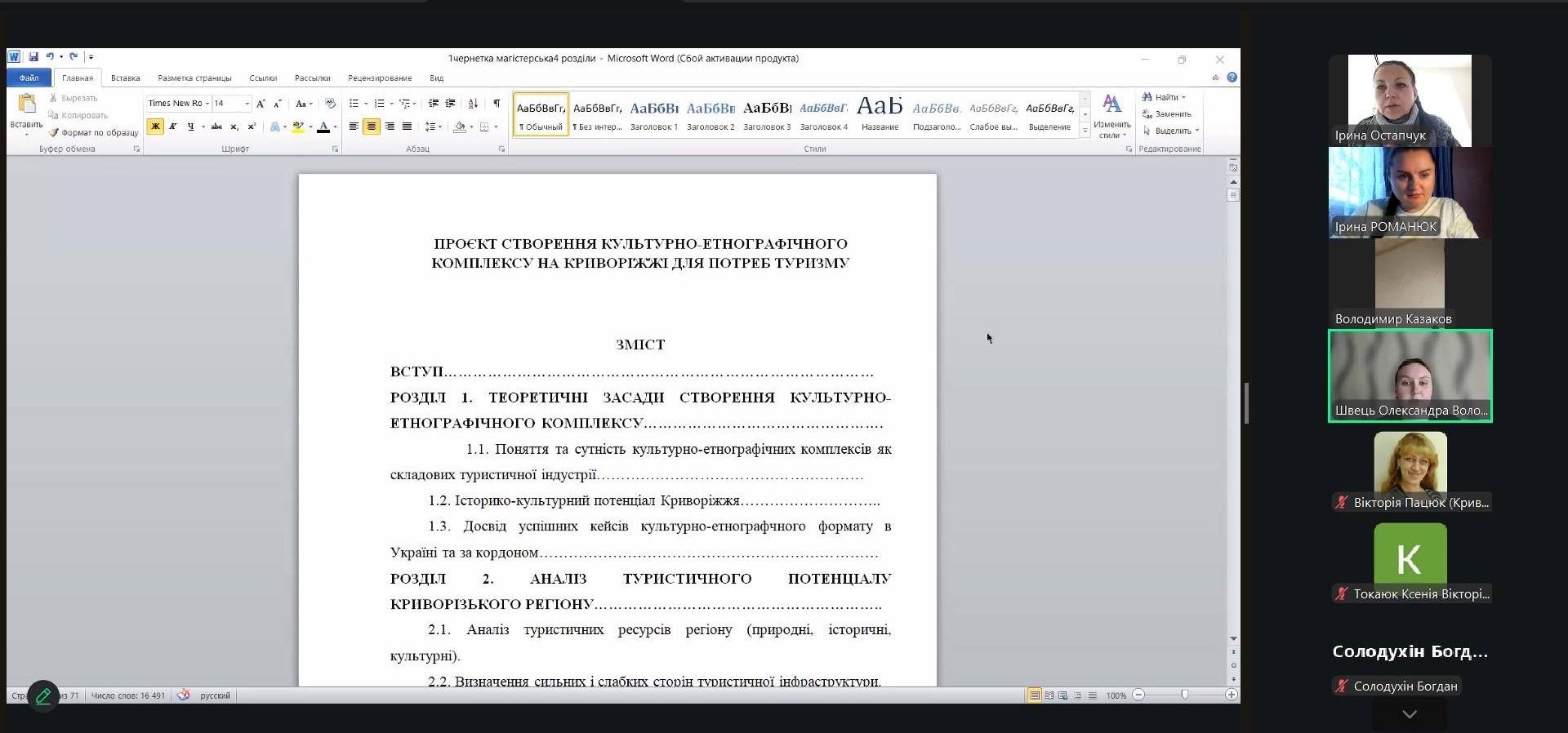This screenshot has width=1568, height=733.
Task: Switch to the Вставка ribbon tab
Action: pos(125,78)
